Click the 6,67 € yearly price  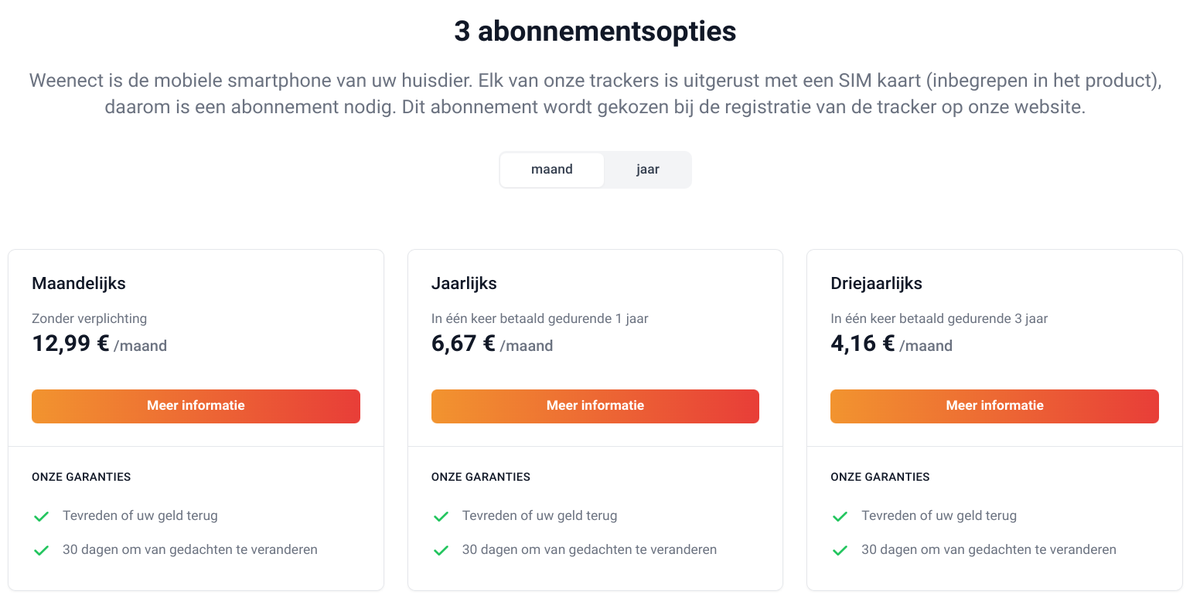pos(463,344)
